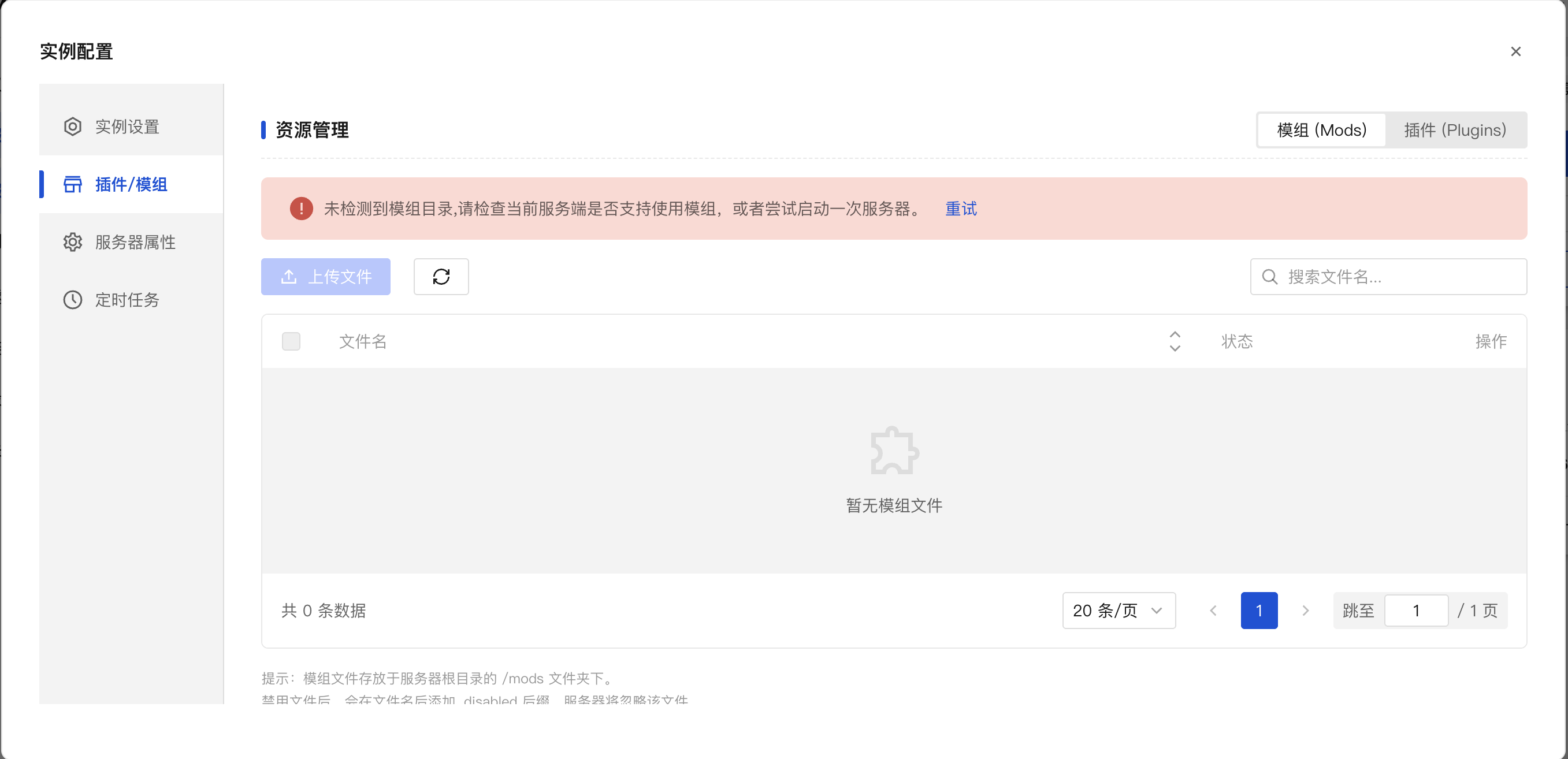Open the 实例设置 settings section
Viewport: 1568px width, 759px height.
tap(127, 126)
